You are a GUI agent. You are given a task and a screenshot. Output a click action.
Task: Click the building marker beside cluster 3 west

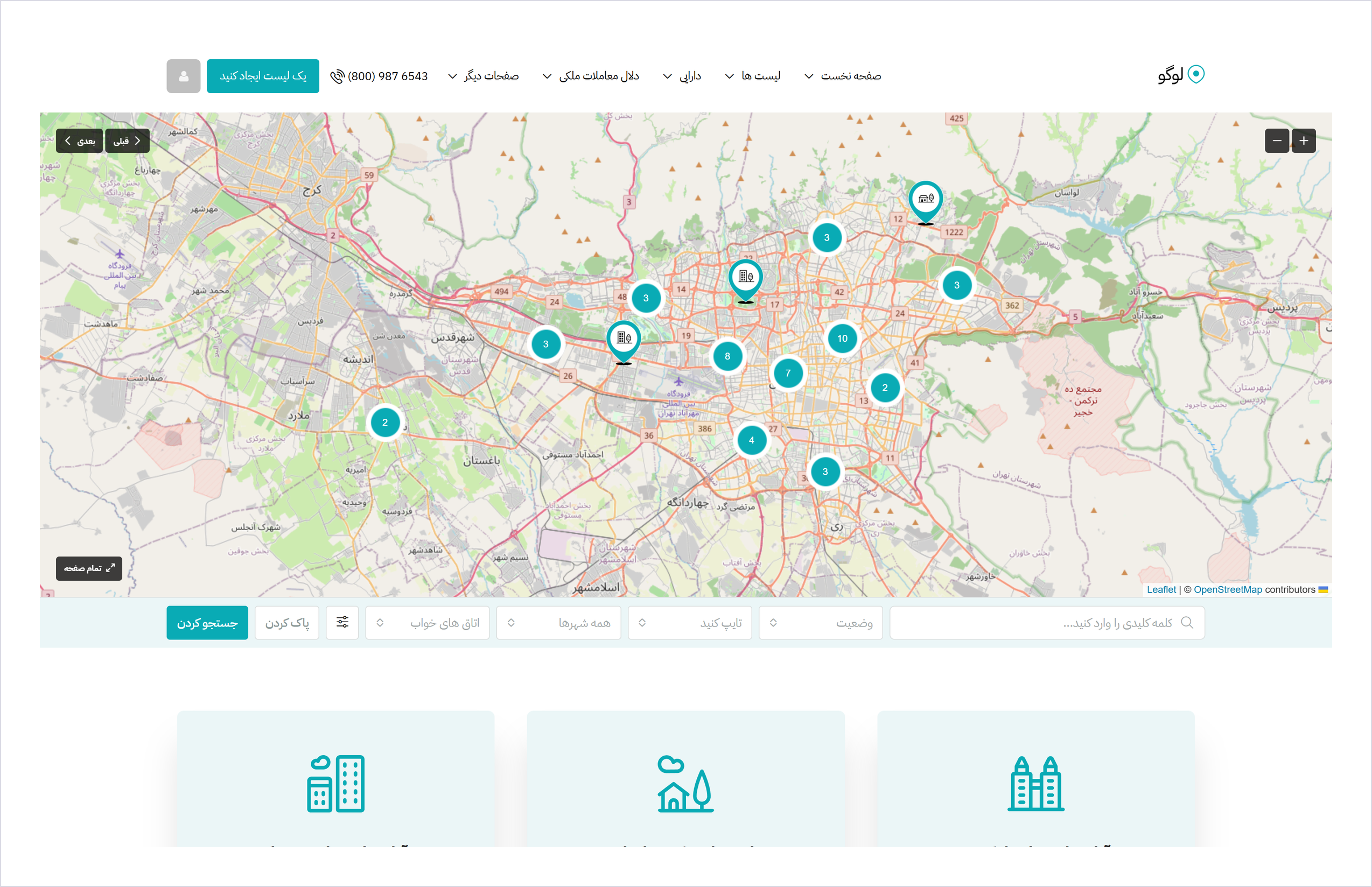click(x=624, y=342)
